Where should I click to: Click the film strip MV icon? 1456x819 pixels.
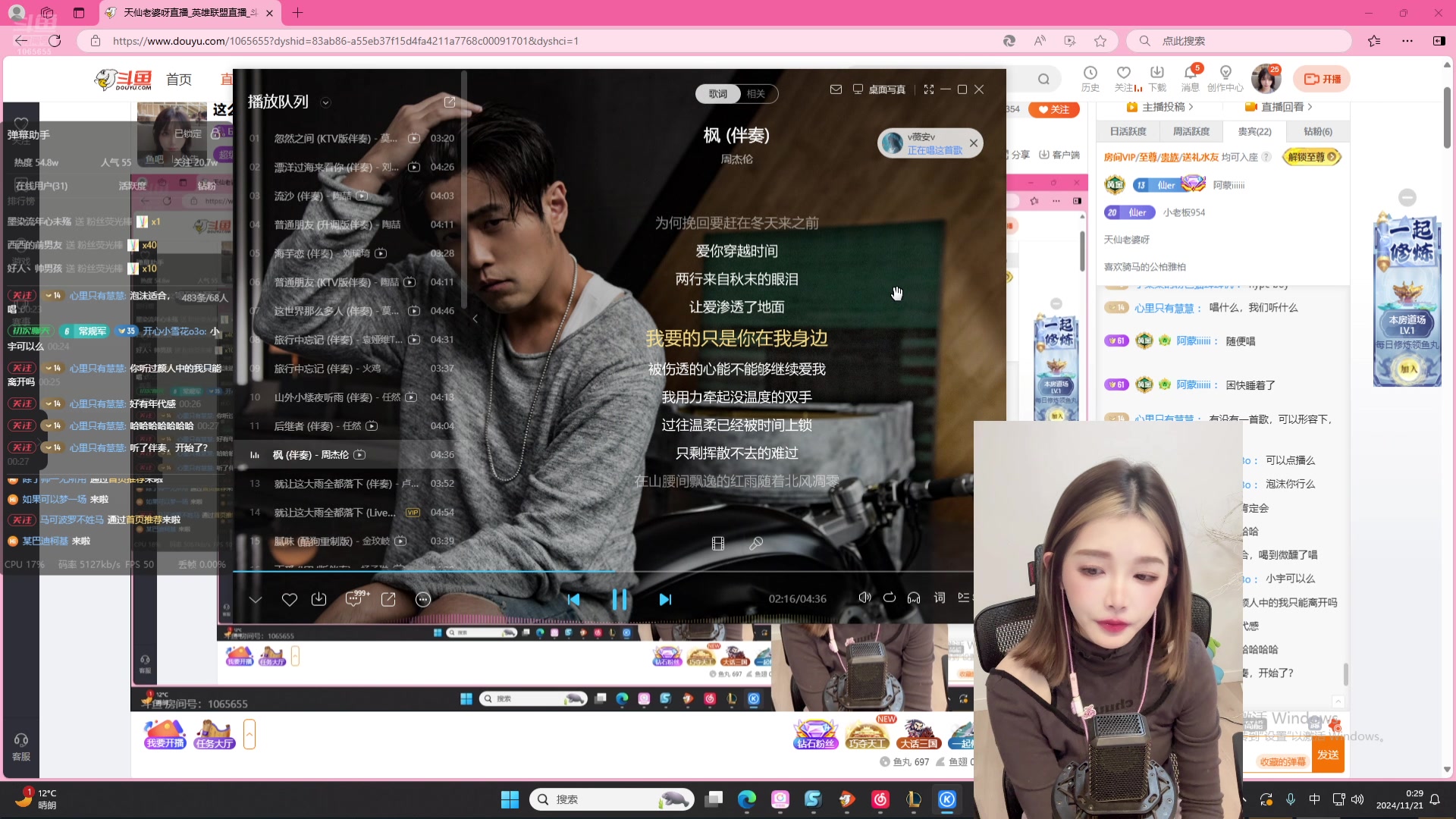[718, 543]
